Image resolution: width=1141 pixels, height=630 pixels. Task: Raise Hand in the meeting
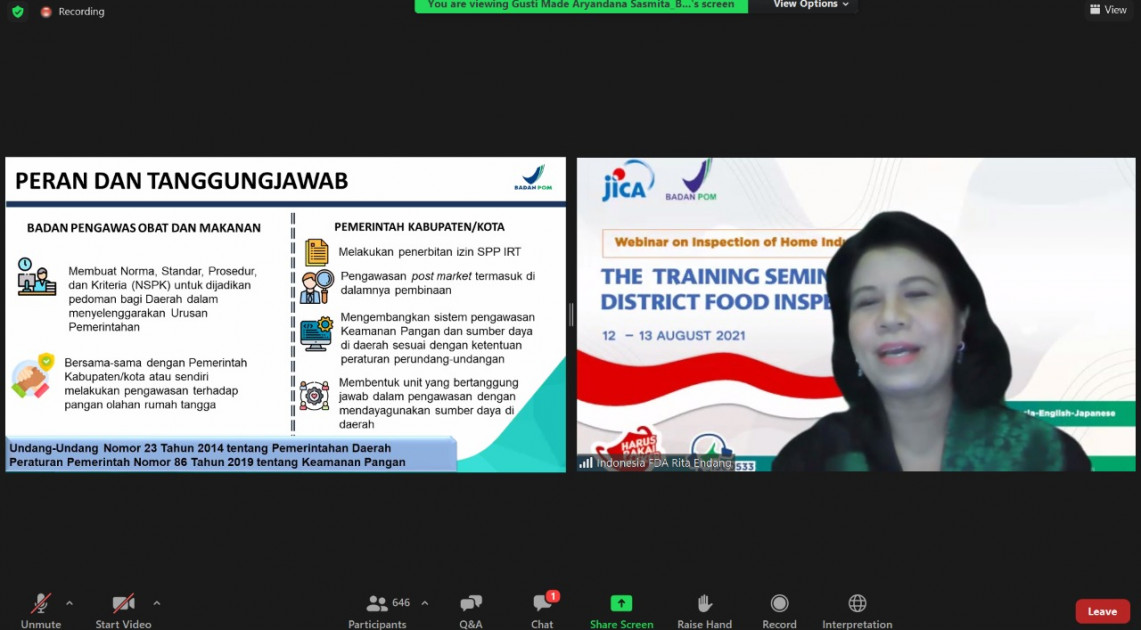click(x=704, y=610)
